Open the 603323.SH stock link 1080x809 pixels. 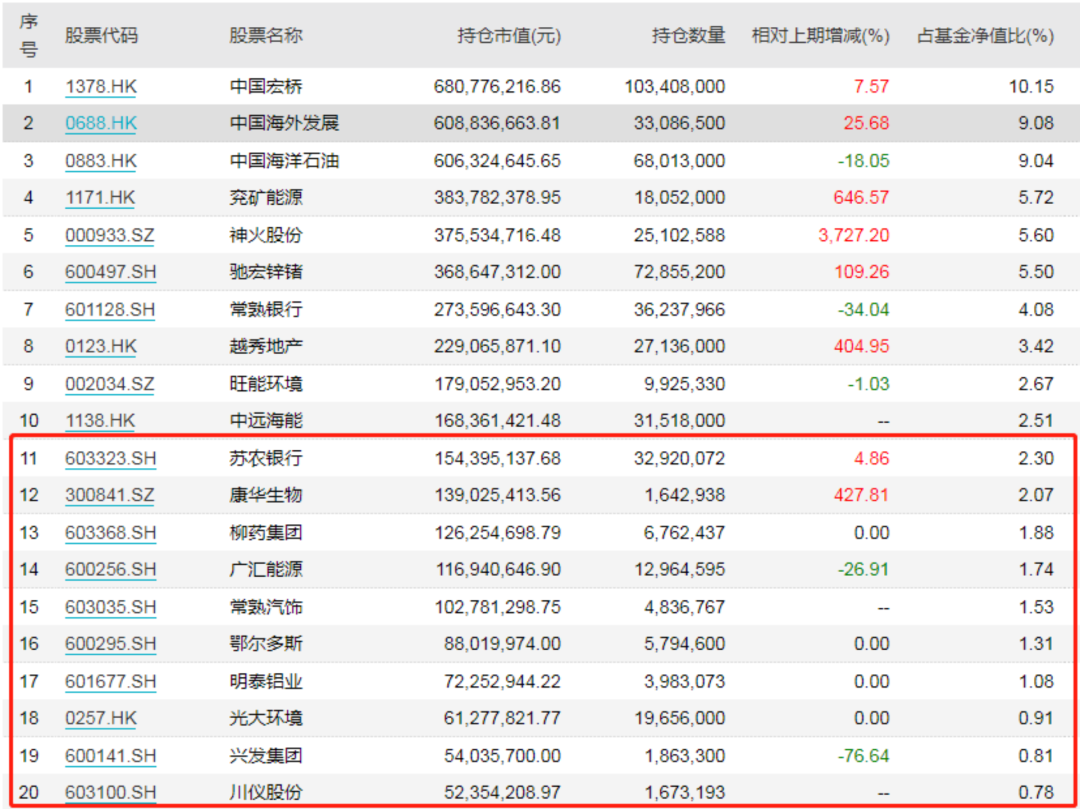(110, 459)
